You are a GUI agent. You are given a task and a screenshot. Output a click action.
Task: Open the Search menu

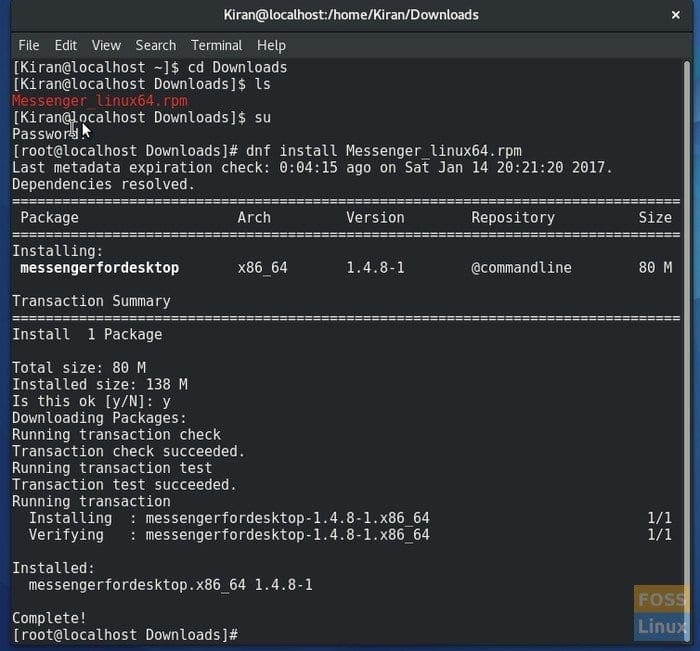(156, 45)
